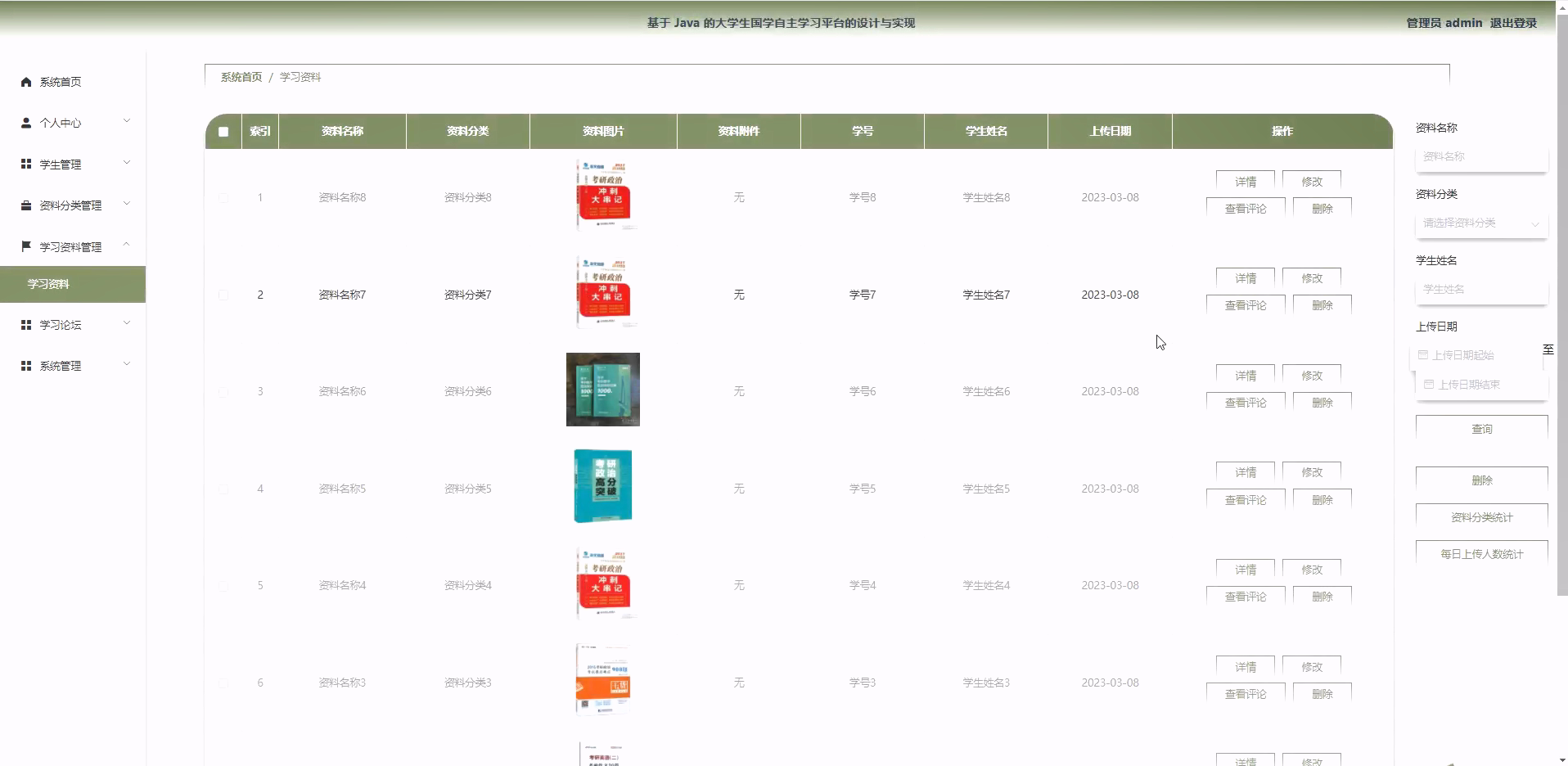The width and height of the screenshot is (1568, 766).
Task: Click 修改 for row 资料名称5
Action: [x=1312, y=472]
